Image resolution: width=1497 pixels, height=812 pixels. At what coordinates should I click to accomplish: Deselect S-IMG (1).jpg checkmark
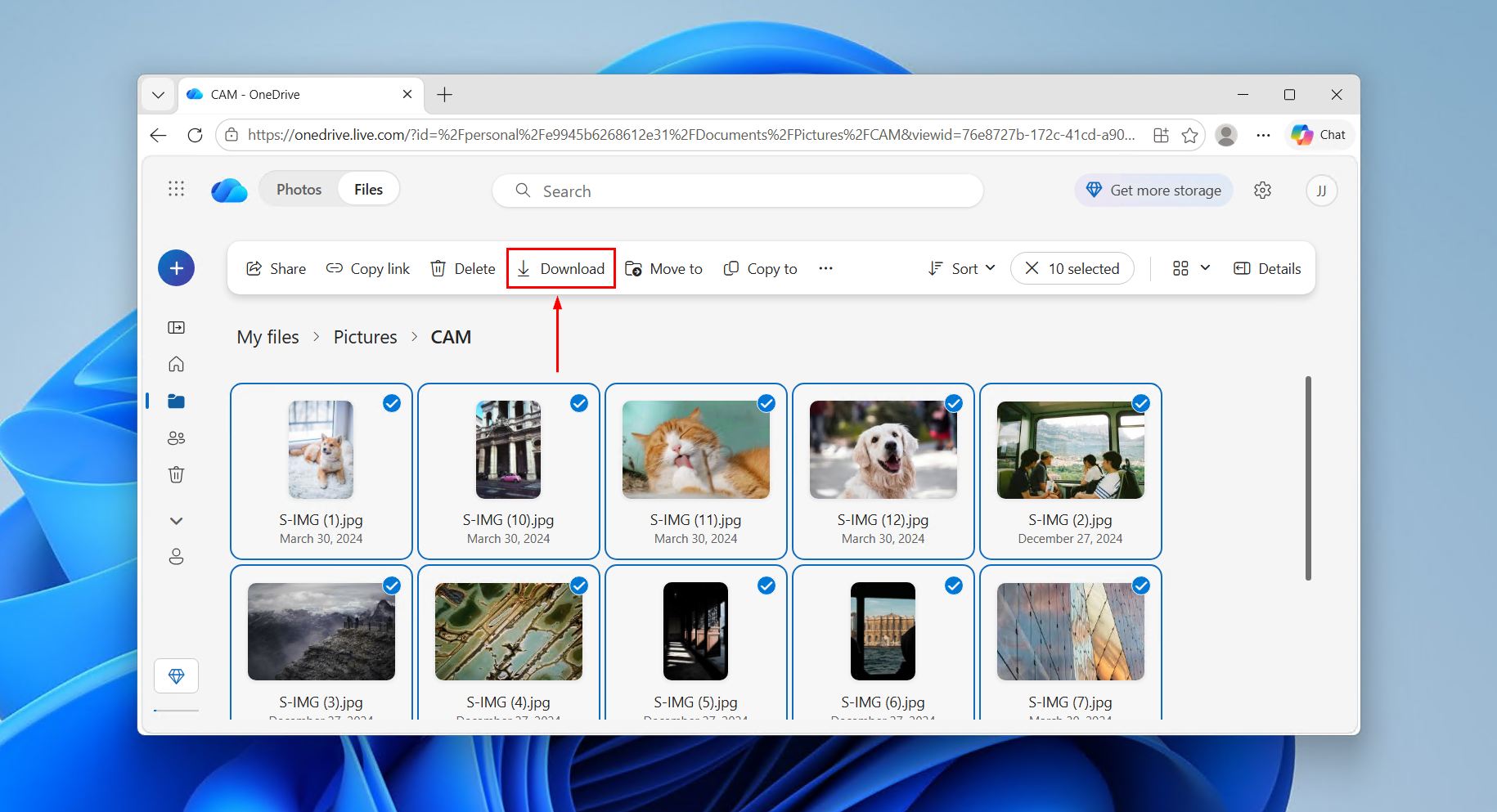392,403
